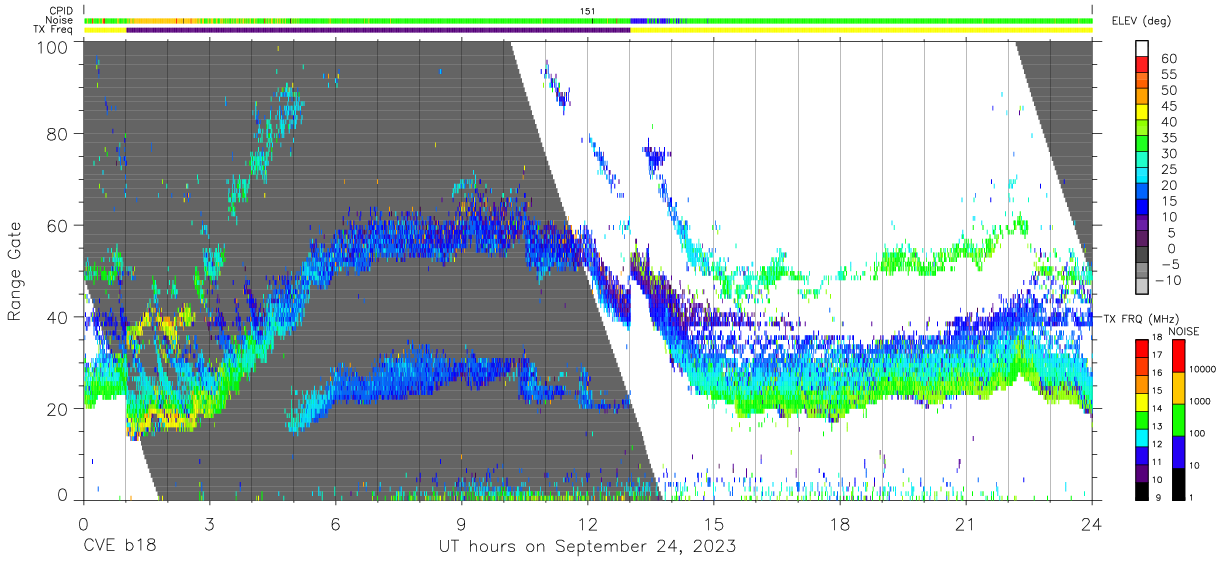
Task: Click the 24 hour tick on UT axis
Action: pyautogui.click(x=1091, y=523)
